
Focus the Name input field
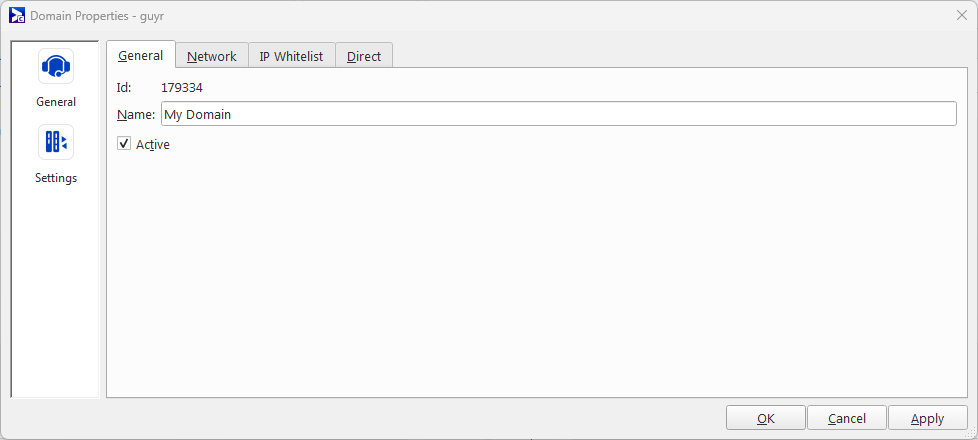point(558,115)
